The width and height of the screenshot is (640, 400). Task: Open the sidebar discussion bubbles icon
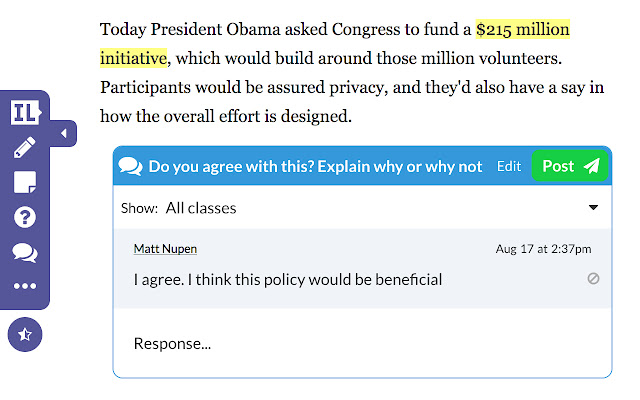(24, 253)
